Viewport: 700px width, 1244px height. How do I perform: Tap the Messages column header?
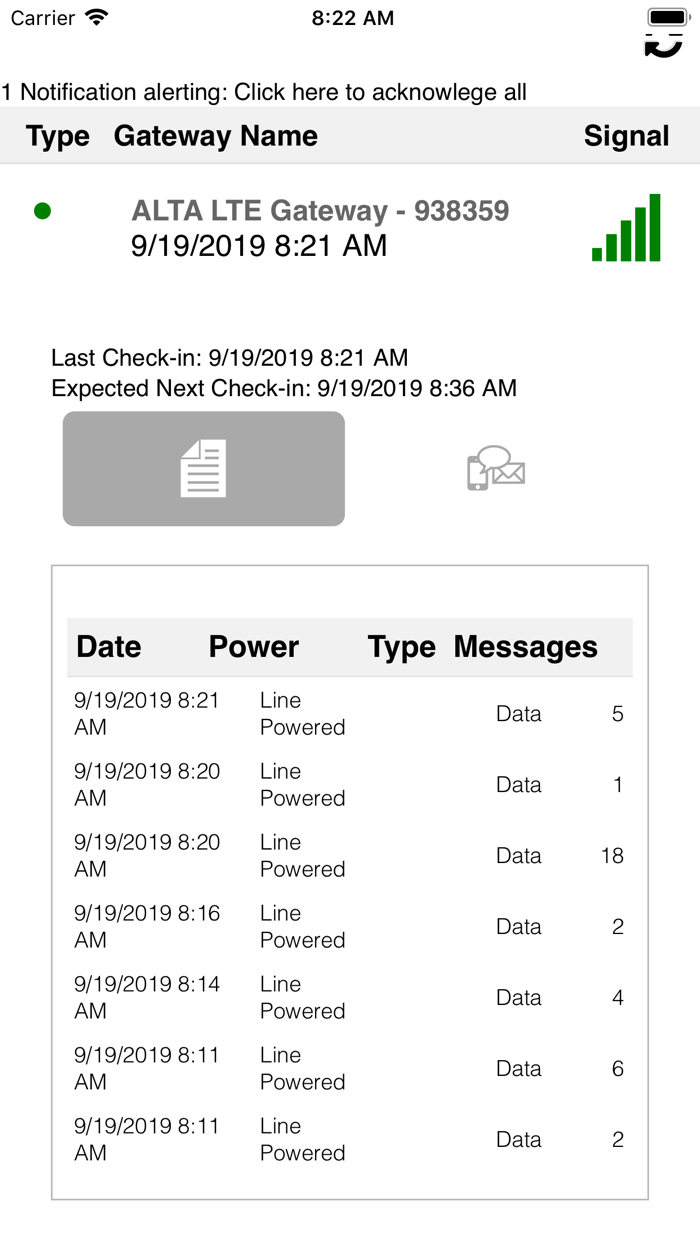[525, 646]
